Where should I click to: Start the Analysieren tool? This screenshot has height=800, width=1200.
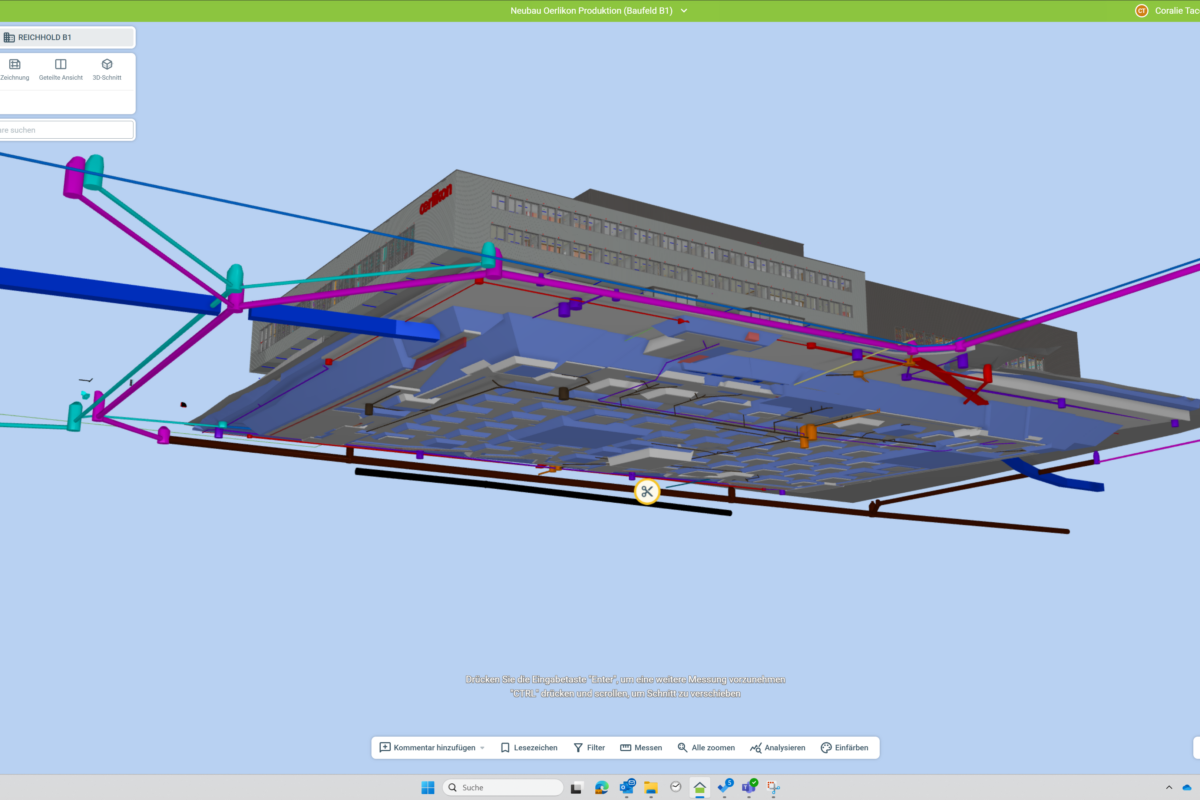777,748
